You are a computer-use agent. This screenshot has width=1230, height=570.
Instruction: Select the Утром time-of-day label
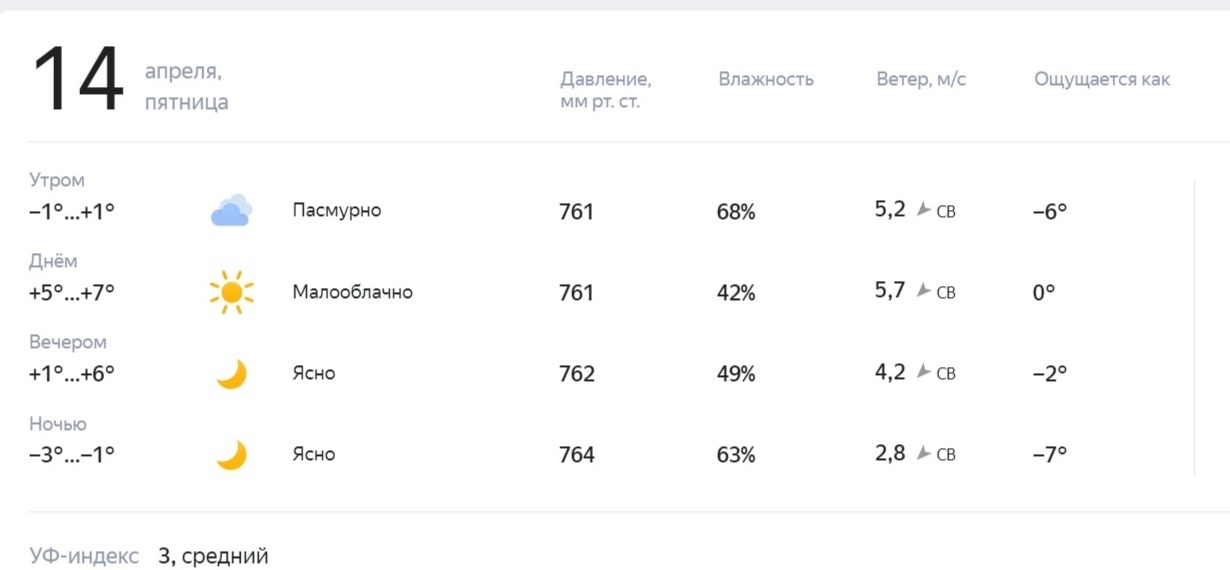57,180
